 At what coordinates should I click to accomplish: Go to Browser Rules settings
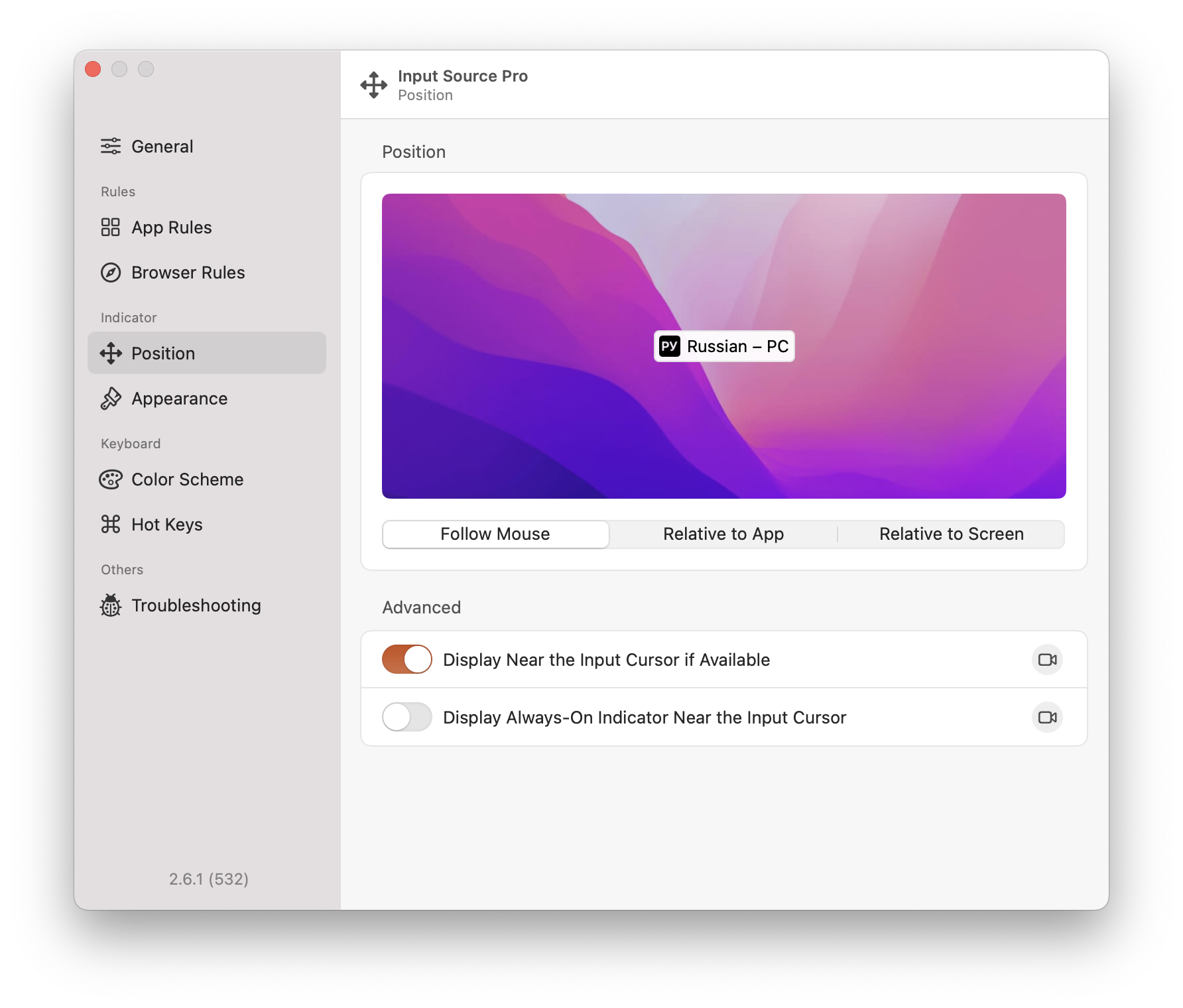[207, 273]
